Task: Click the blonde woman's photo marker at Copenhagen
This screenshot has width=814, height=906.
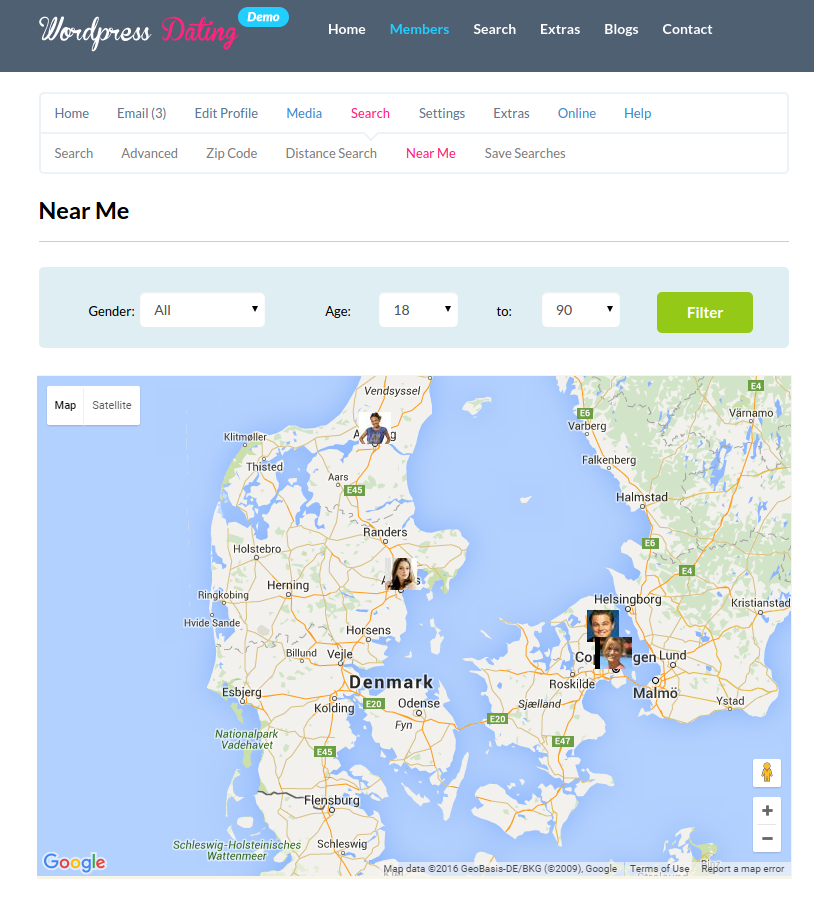Action: 614,653
